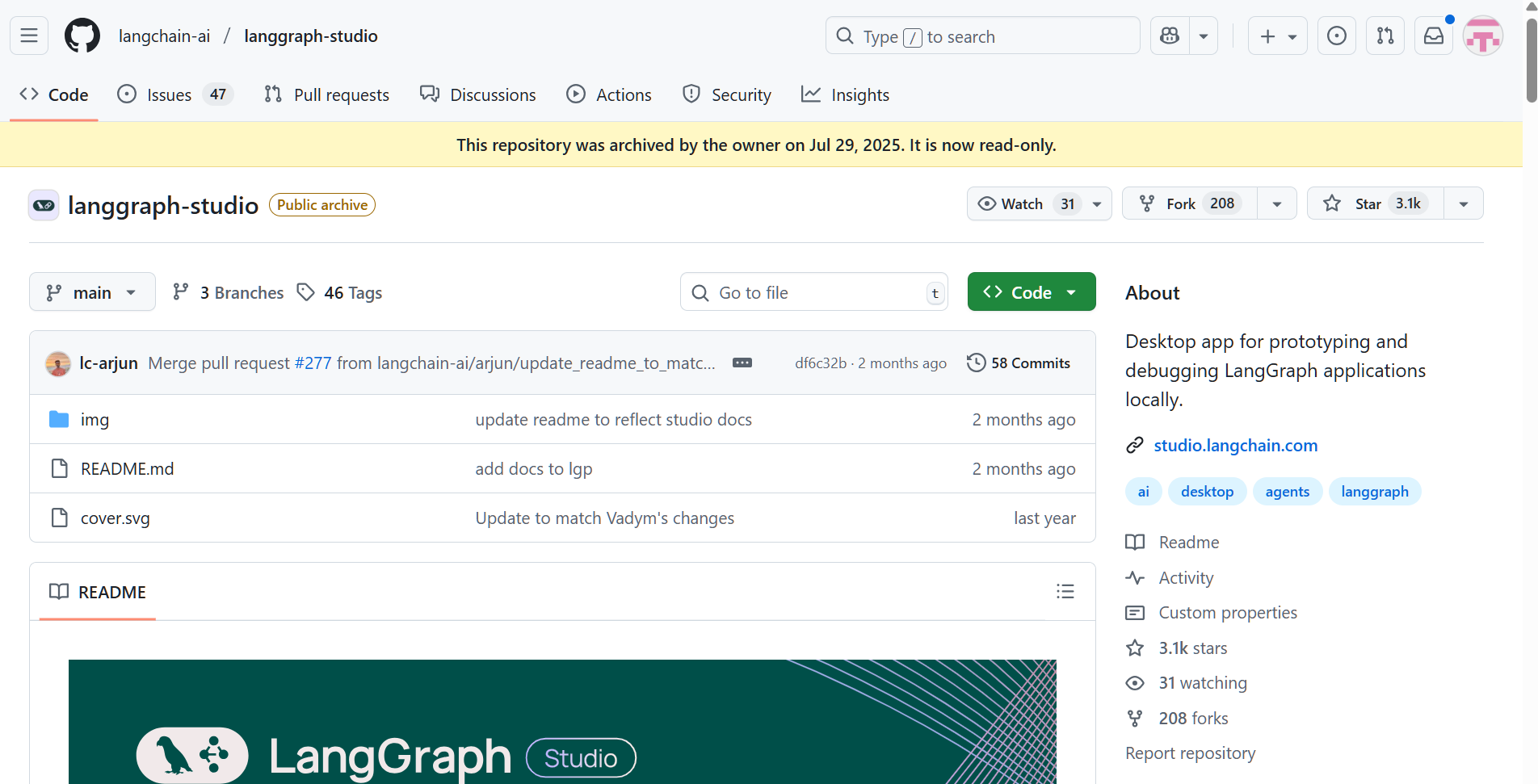Go to GitHub homepage via Octocat logo
Viewport: 1538px width, 784px height.
point(82,36)
